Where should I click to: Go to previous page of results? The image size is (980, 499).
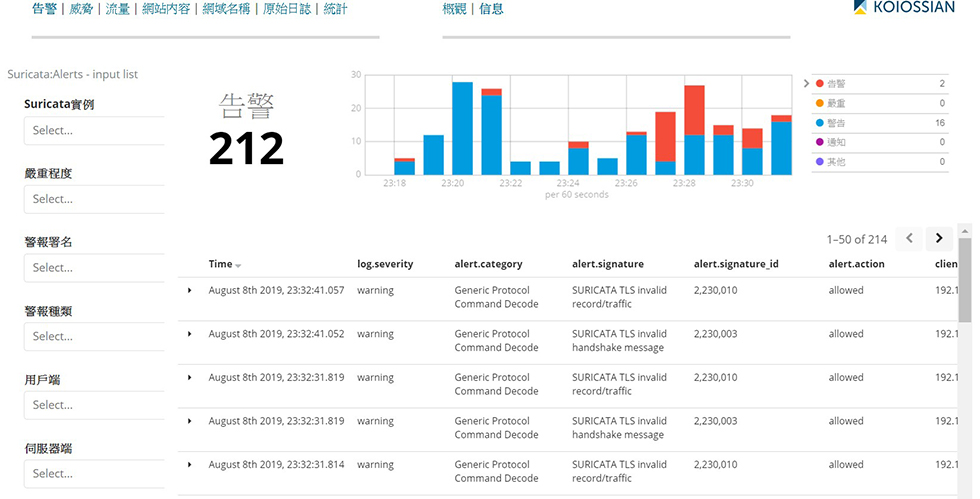point(909,238)
